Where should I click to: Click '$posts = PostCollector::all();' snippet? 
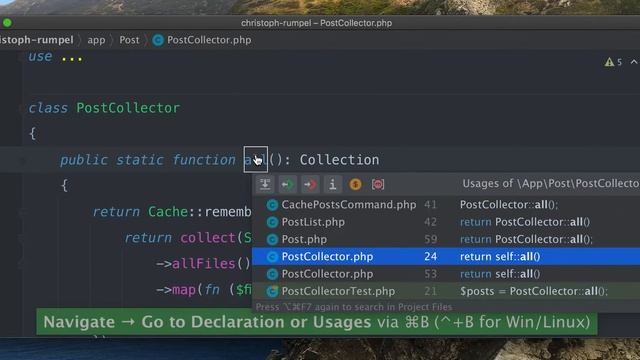coord(534,291)
